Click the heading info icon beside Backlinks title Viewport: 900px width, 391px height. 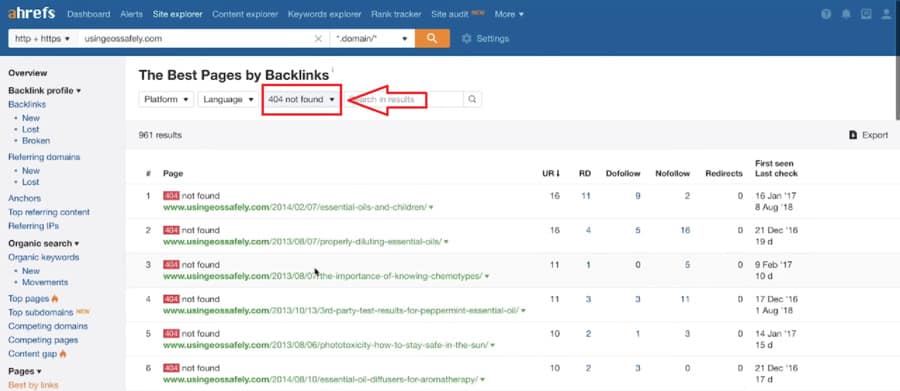(x=332, y=69)
